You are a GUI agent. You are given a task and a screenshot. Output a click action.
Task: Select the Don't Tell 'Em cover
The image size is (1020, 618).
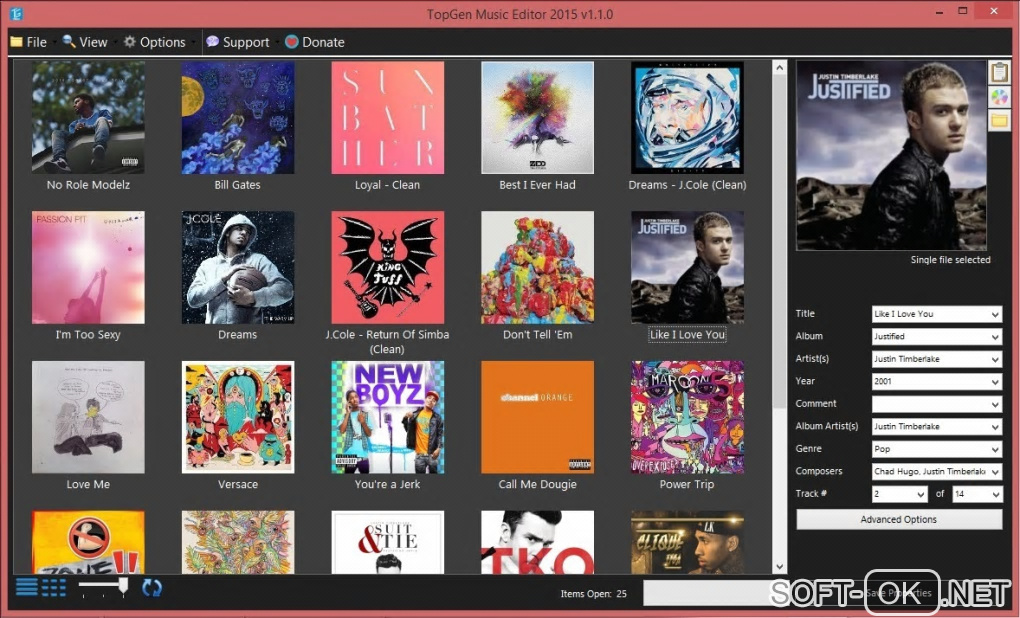[x=537, y=267]
